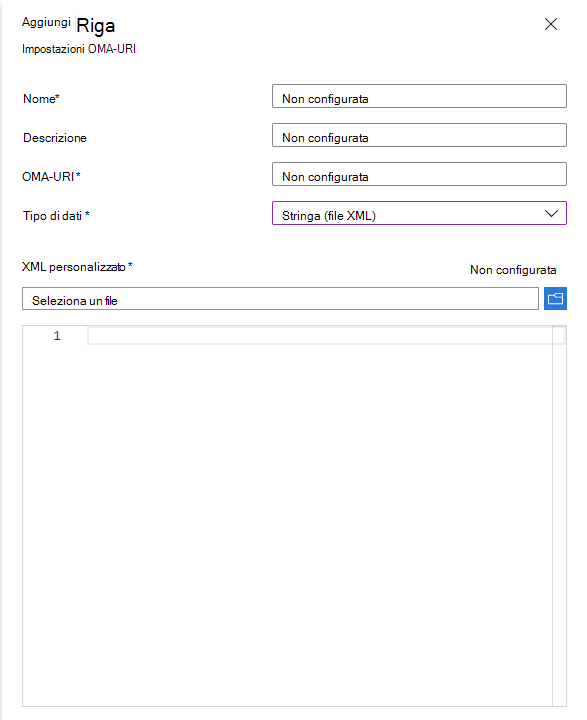Expand the Tipo di dati chevron arrow

551,214
